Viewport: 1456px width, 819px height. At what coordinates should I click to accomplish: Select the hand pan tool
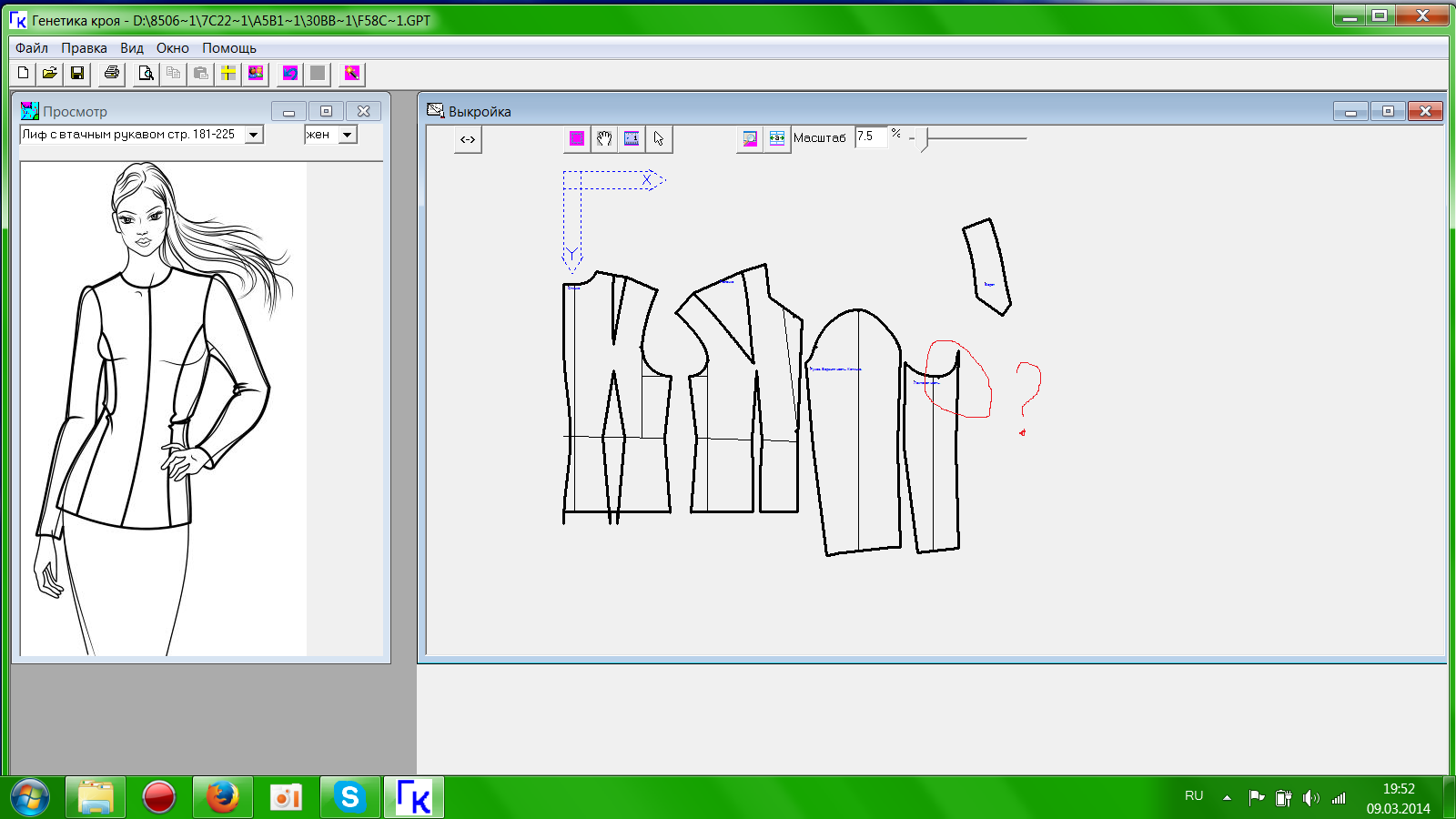point(604,138)
